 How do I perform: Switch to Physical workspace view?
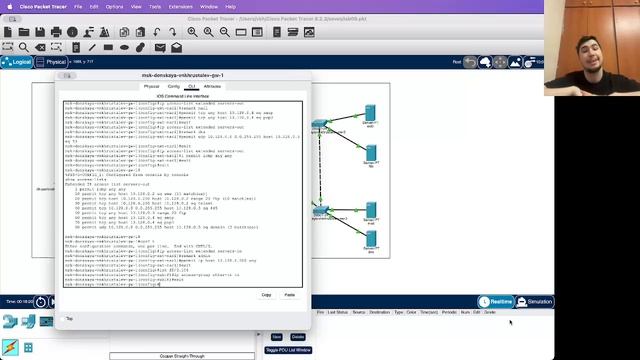click(51, 62)
